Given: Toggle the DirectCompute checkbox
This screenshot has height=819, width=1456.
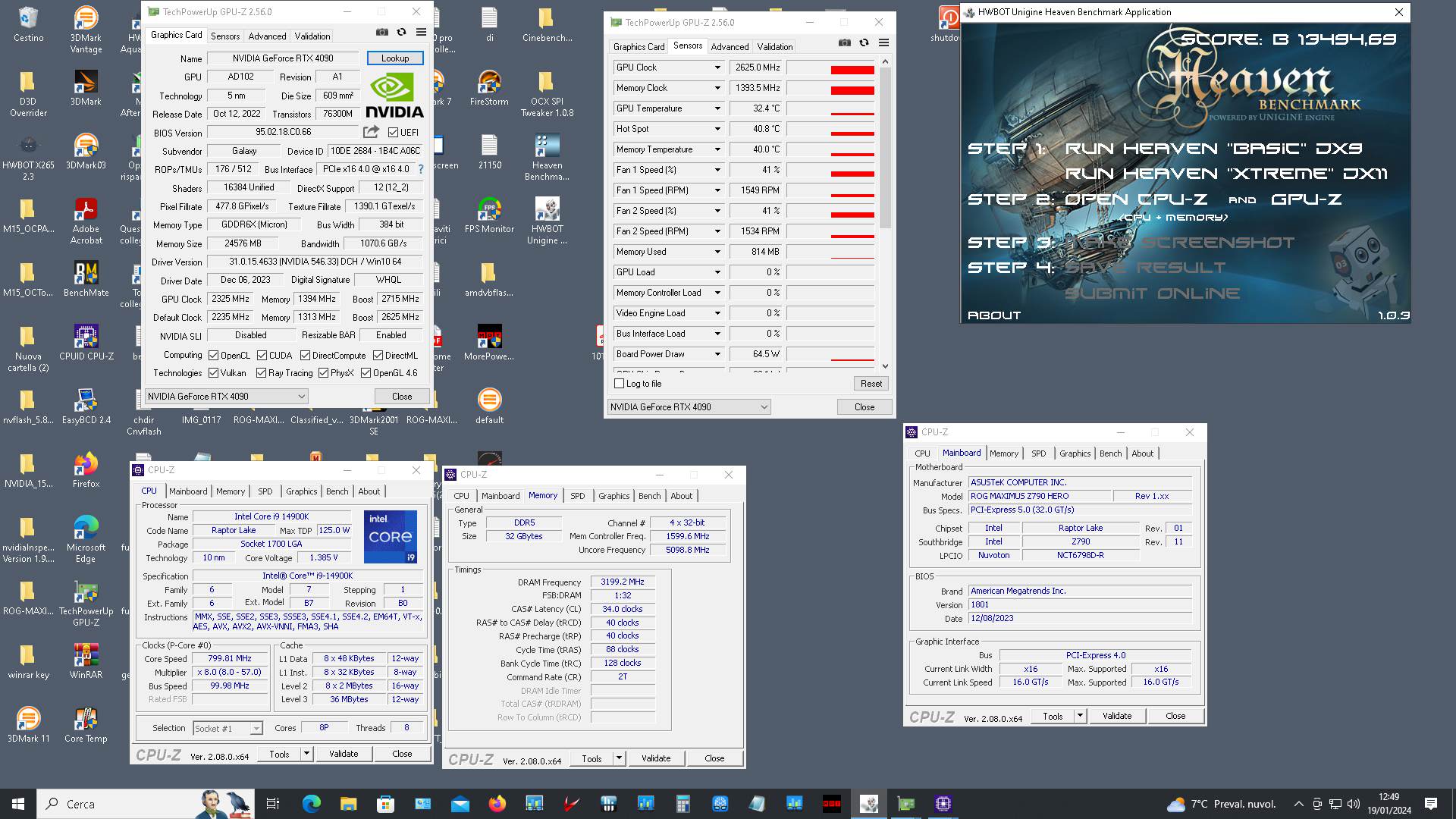Looking at the screenshot, I should (305, 355).
